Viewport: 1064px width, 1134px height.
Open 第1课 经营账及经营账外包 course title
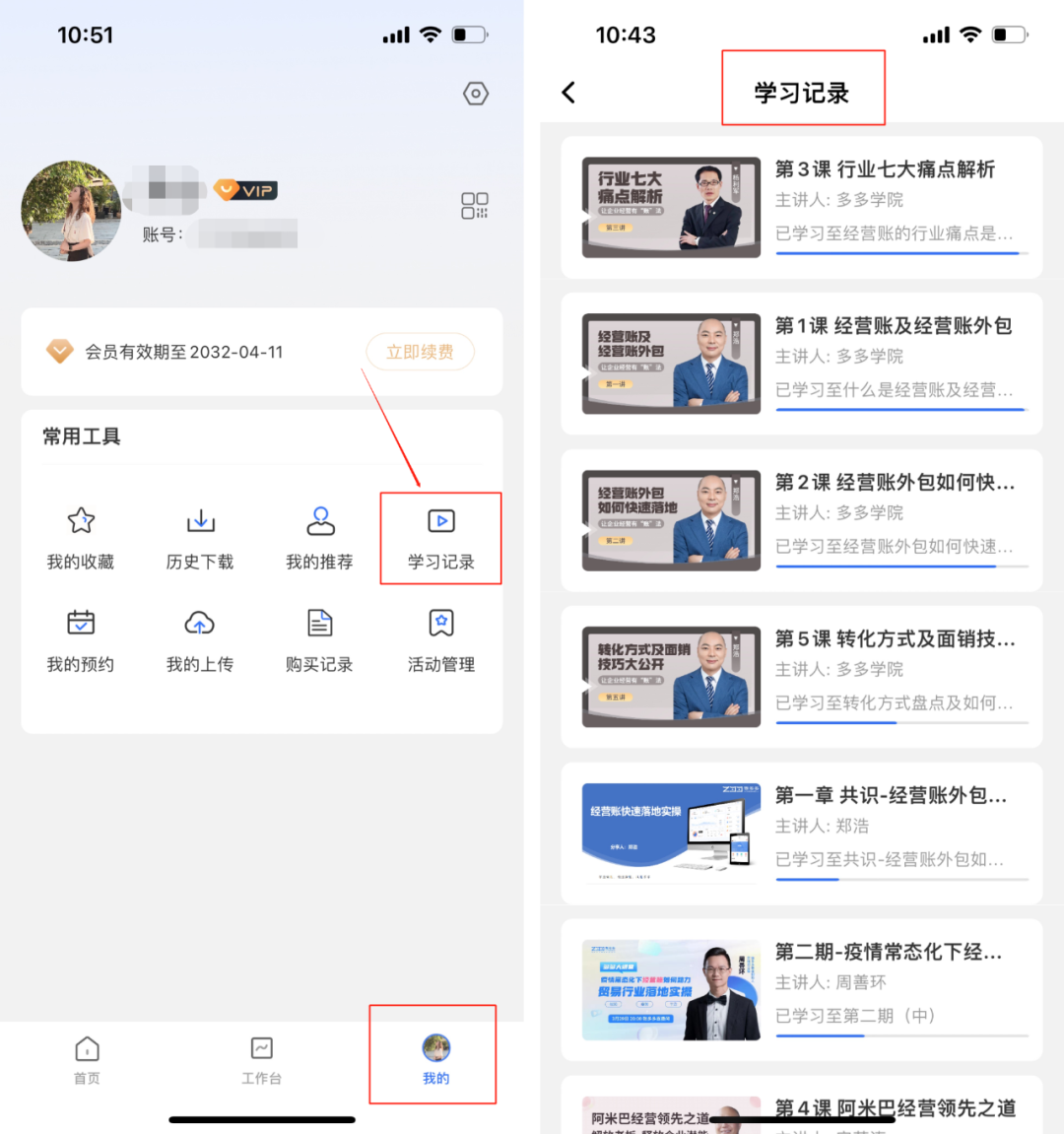pyautogui.click(x=893, y=326)
